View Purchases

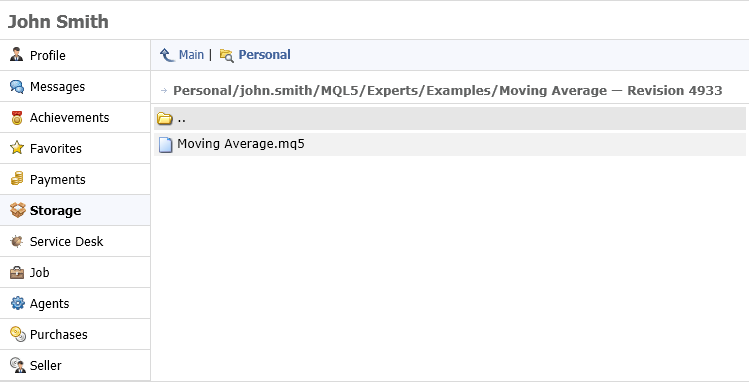tap(75, 334)
